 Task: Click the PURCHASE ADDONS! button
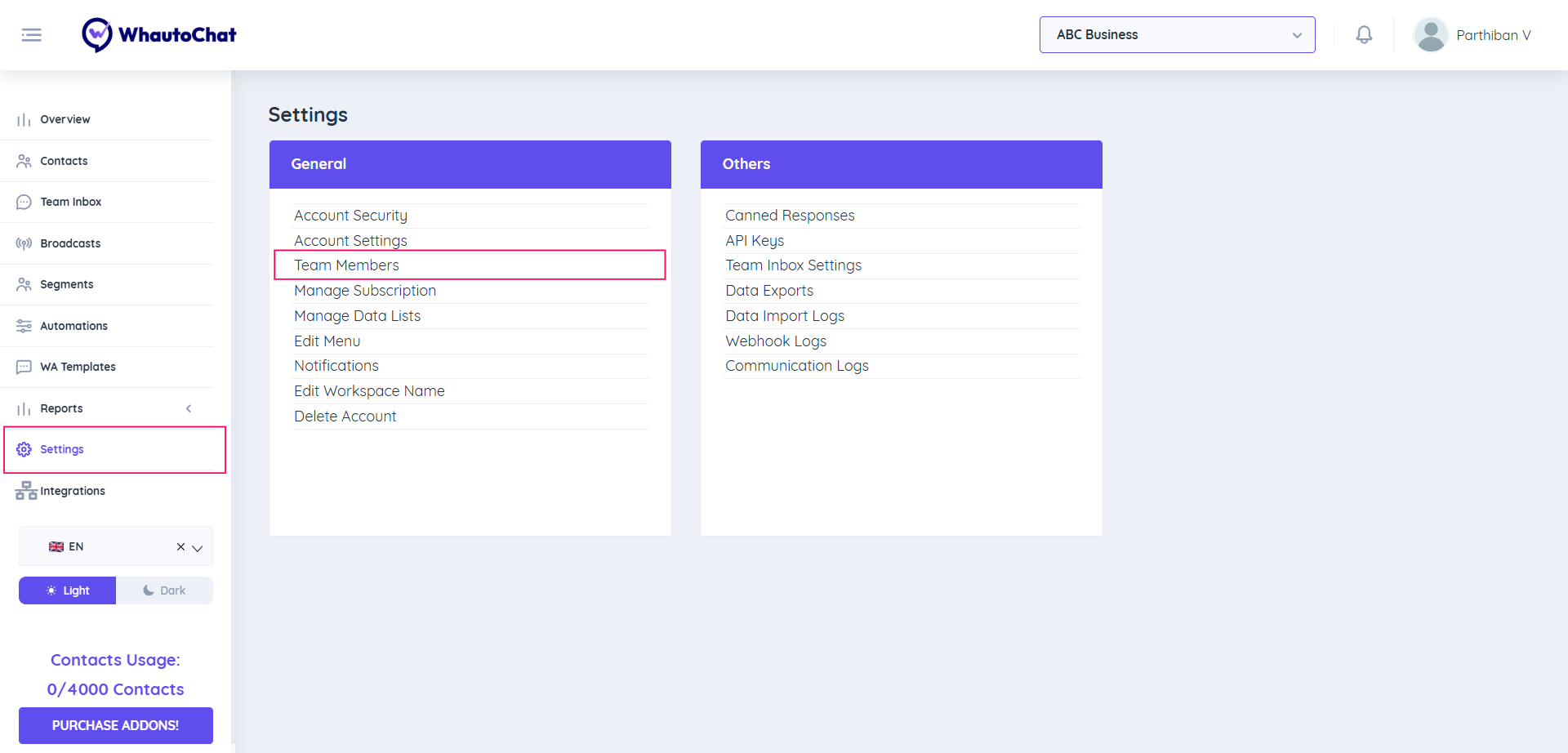pyautogui.click(x=115, y=725)
